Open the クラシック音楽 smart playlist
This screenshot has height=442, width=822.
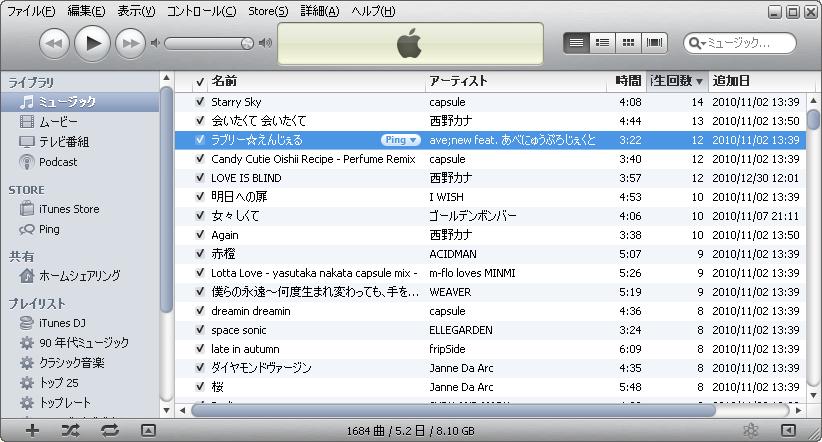click(x=62, y=363)
